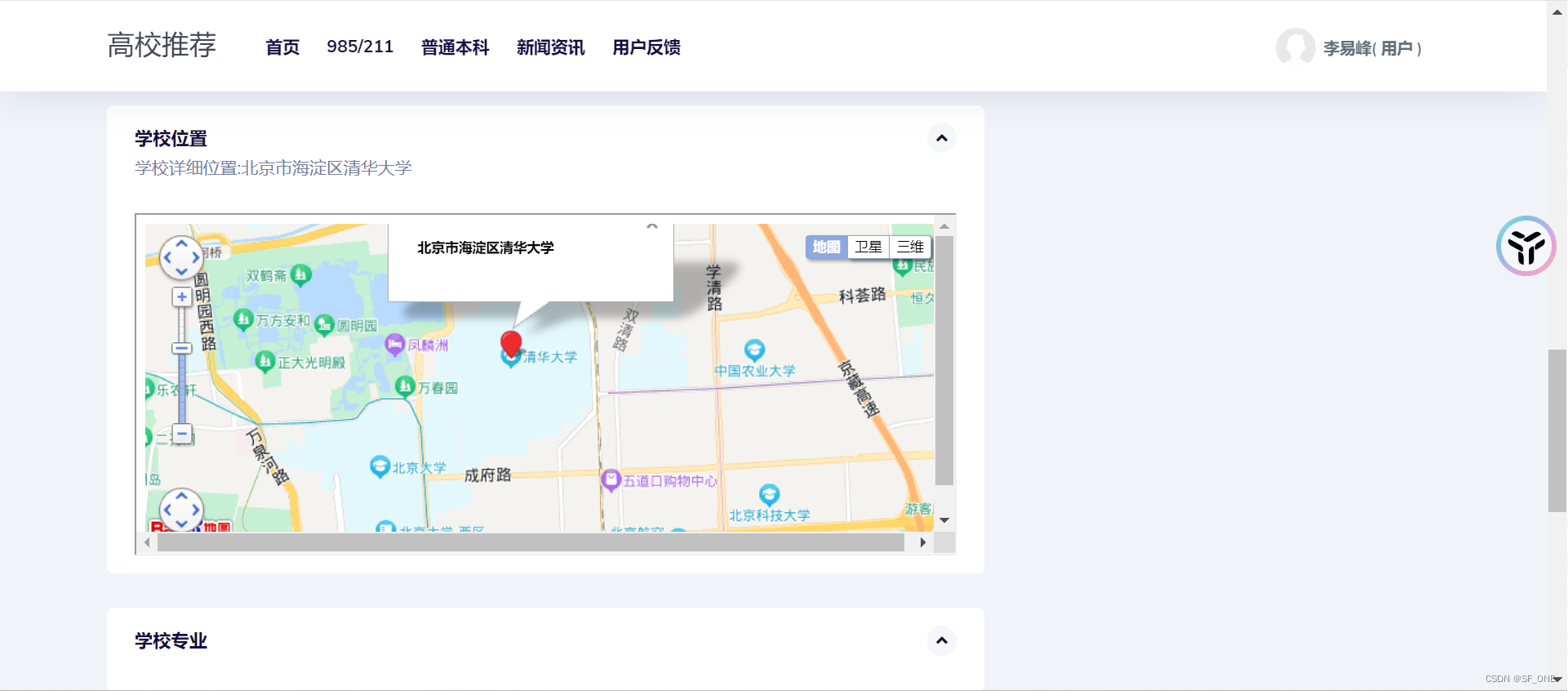Click the 北京市海淀区清华大学 info window title
Image resolution: width=1568 pixels, height=691 pixels.
coord(486,247)
